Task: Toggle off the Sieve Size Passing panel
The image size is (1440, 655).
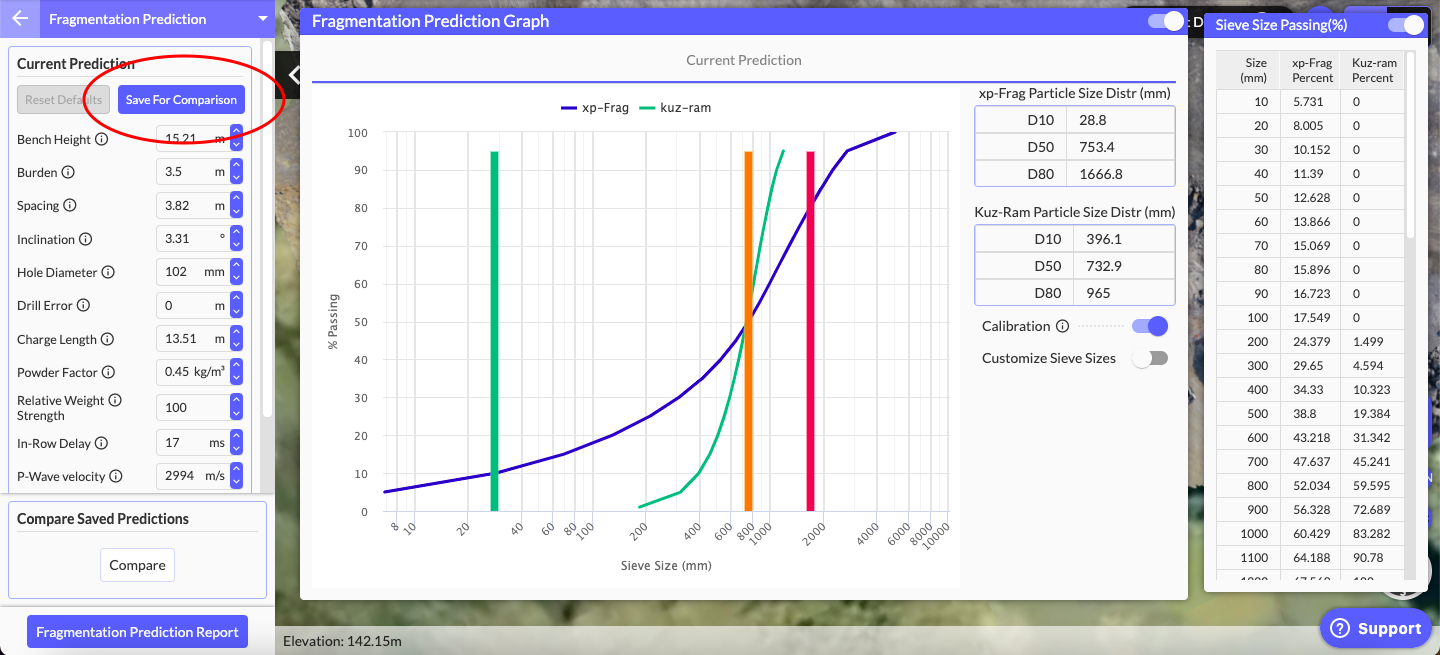Action: [1405, 25]
